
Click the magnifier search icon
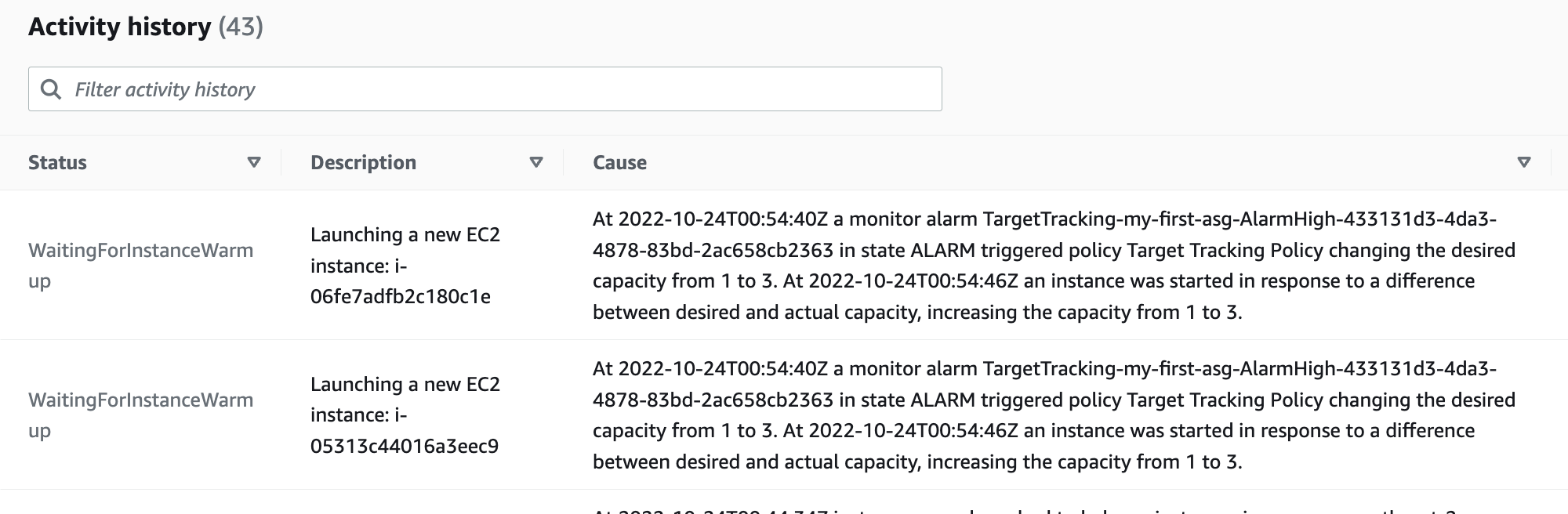click(51, 89)
